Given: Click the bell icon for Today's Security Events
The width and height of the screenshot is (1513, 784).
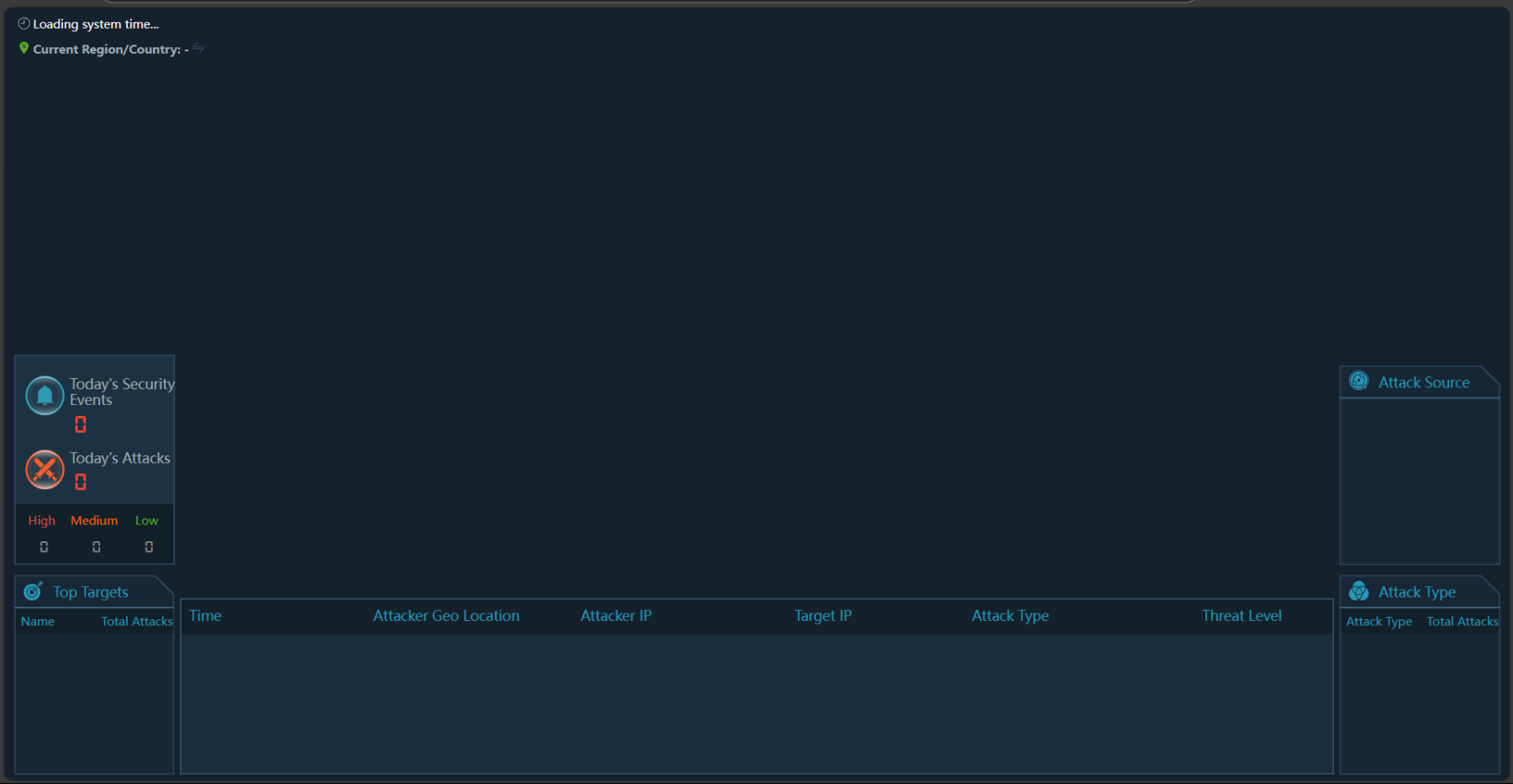Looking at the screenshot, I should [x=45, y=395].
